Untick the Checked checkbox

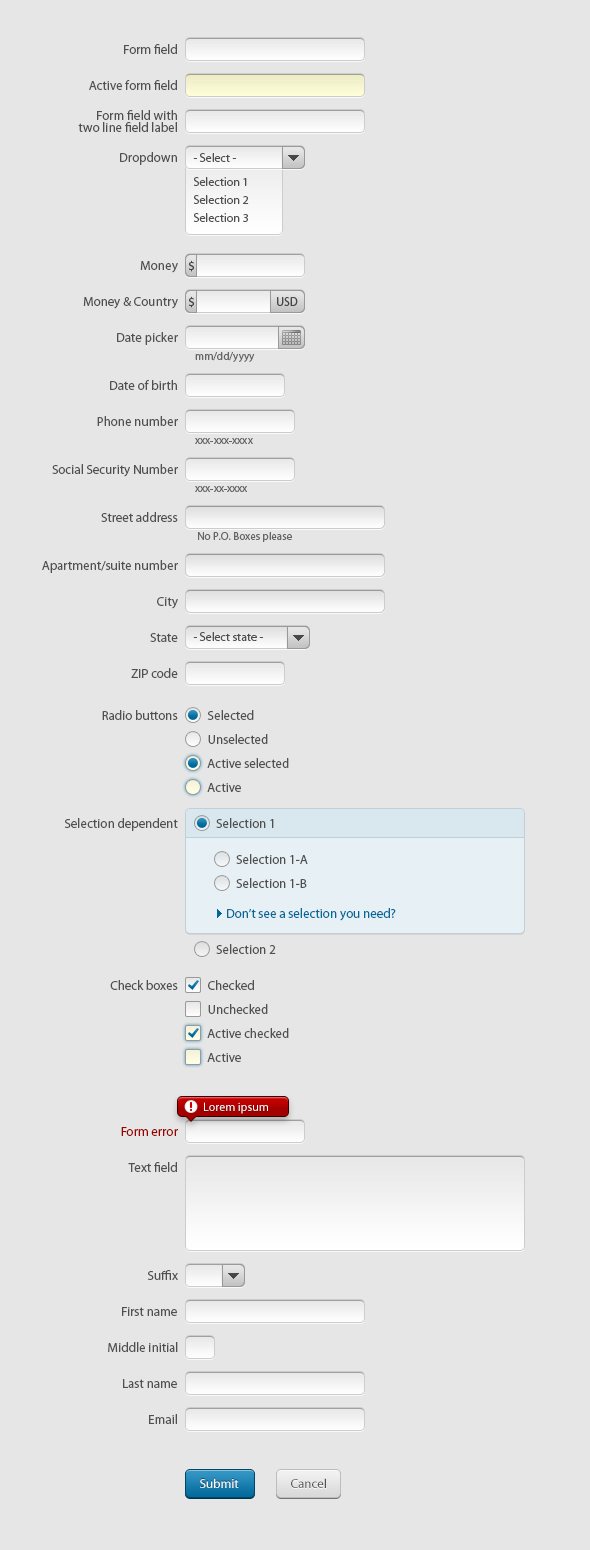tap(193, 985)
